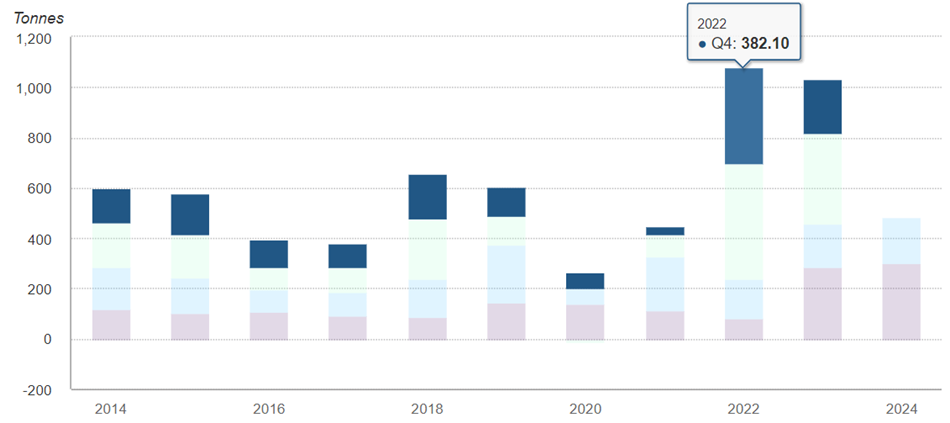Click the blue bullet dot in the tooltip
Screen dimensions: 950x423
pyautogui.click(x=703, y=44)
